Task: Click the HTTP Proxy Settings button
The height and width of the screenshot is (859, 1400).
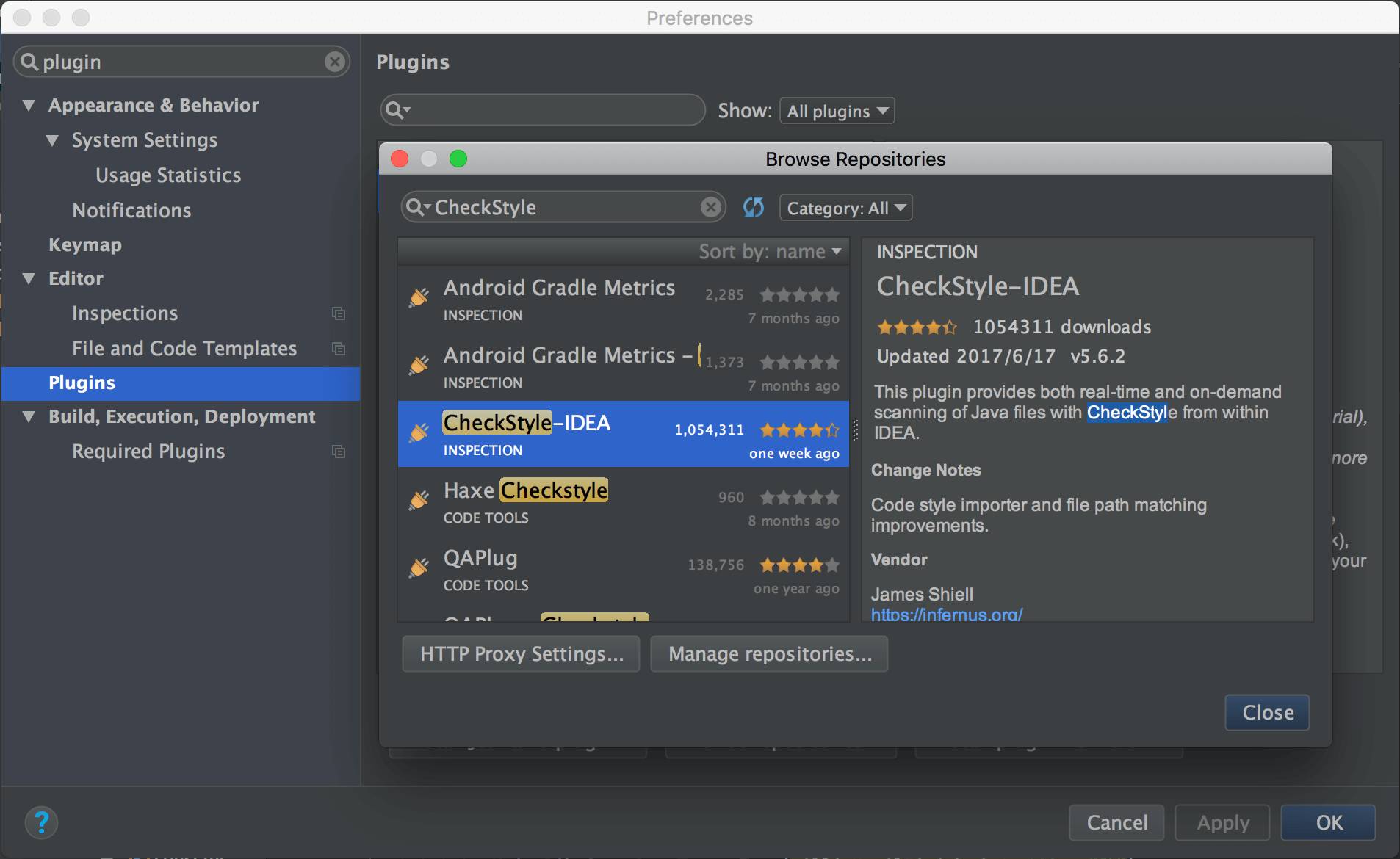Action: pyautogui.click(x=522, y=653)
